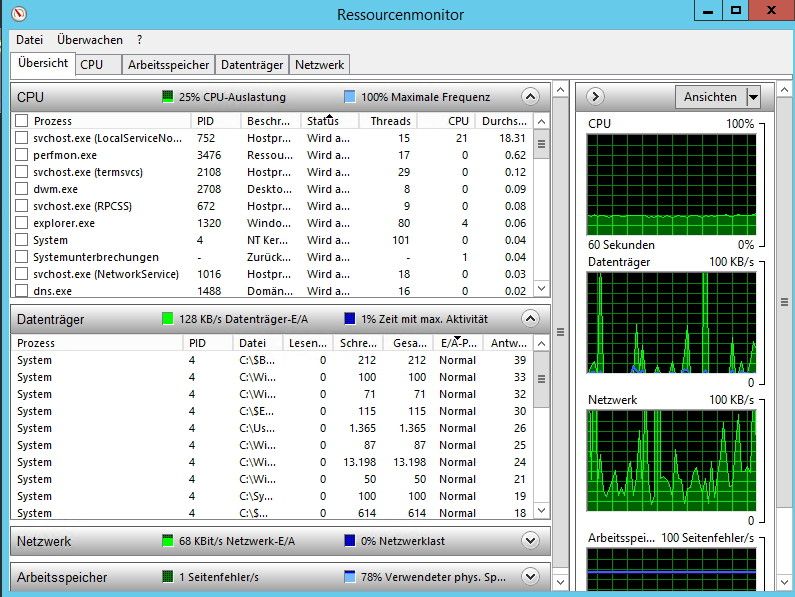Sort CPU list by Status column
The width and height of the screenshot is (795, 597).
pyautogui.click(x=330, y=121)
